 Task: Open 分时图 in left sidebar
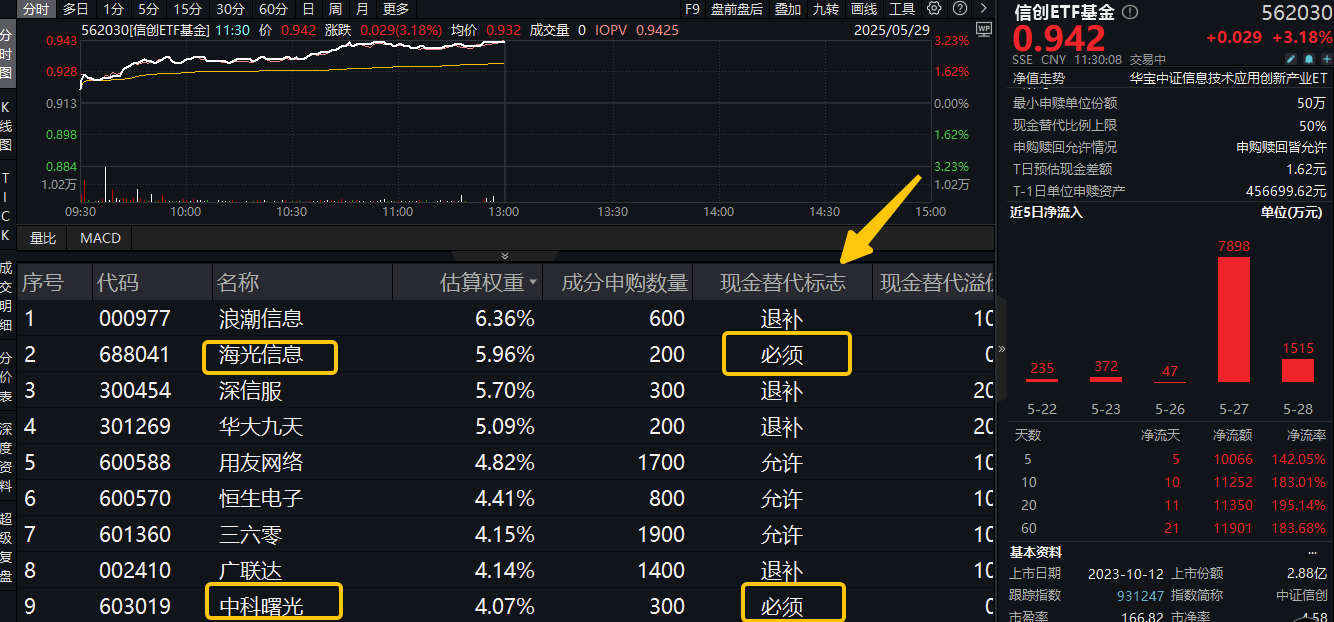click(x=6, y=54)
